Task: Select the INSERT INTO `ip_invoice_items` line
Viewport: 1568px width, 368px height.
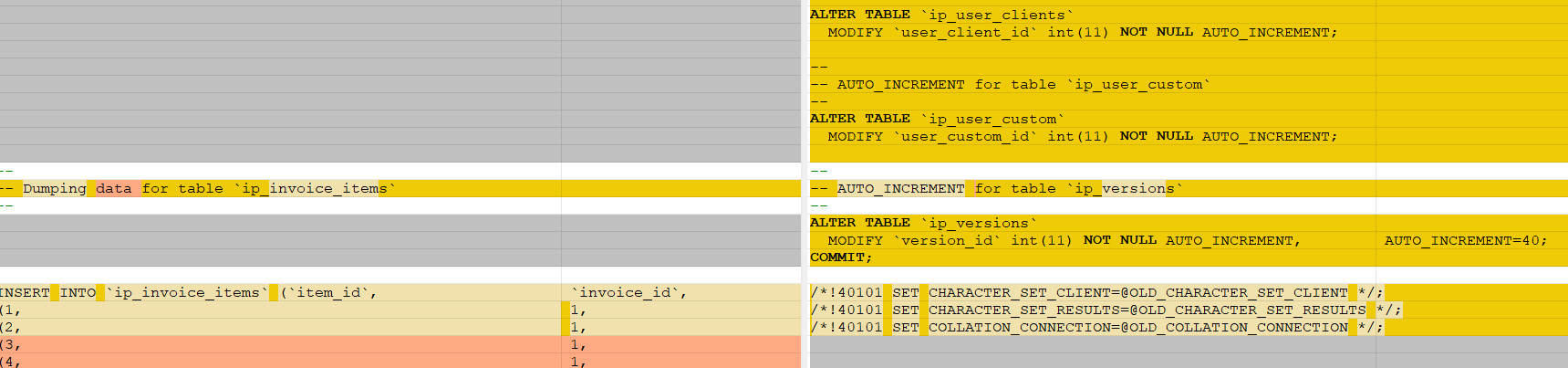Action: click(189, 292)
